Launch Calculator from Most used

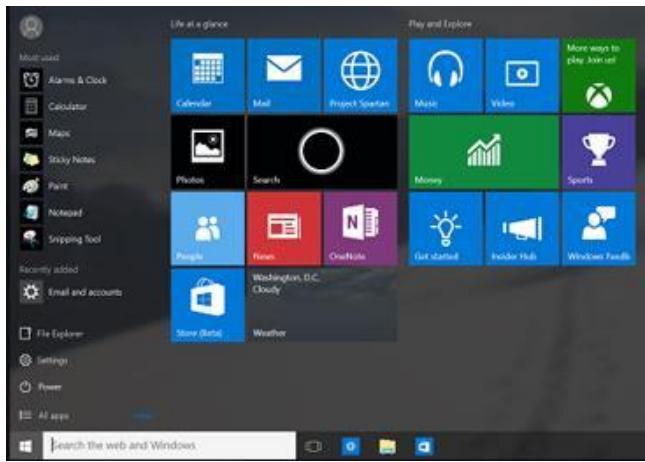[54, 107]
